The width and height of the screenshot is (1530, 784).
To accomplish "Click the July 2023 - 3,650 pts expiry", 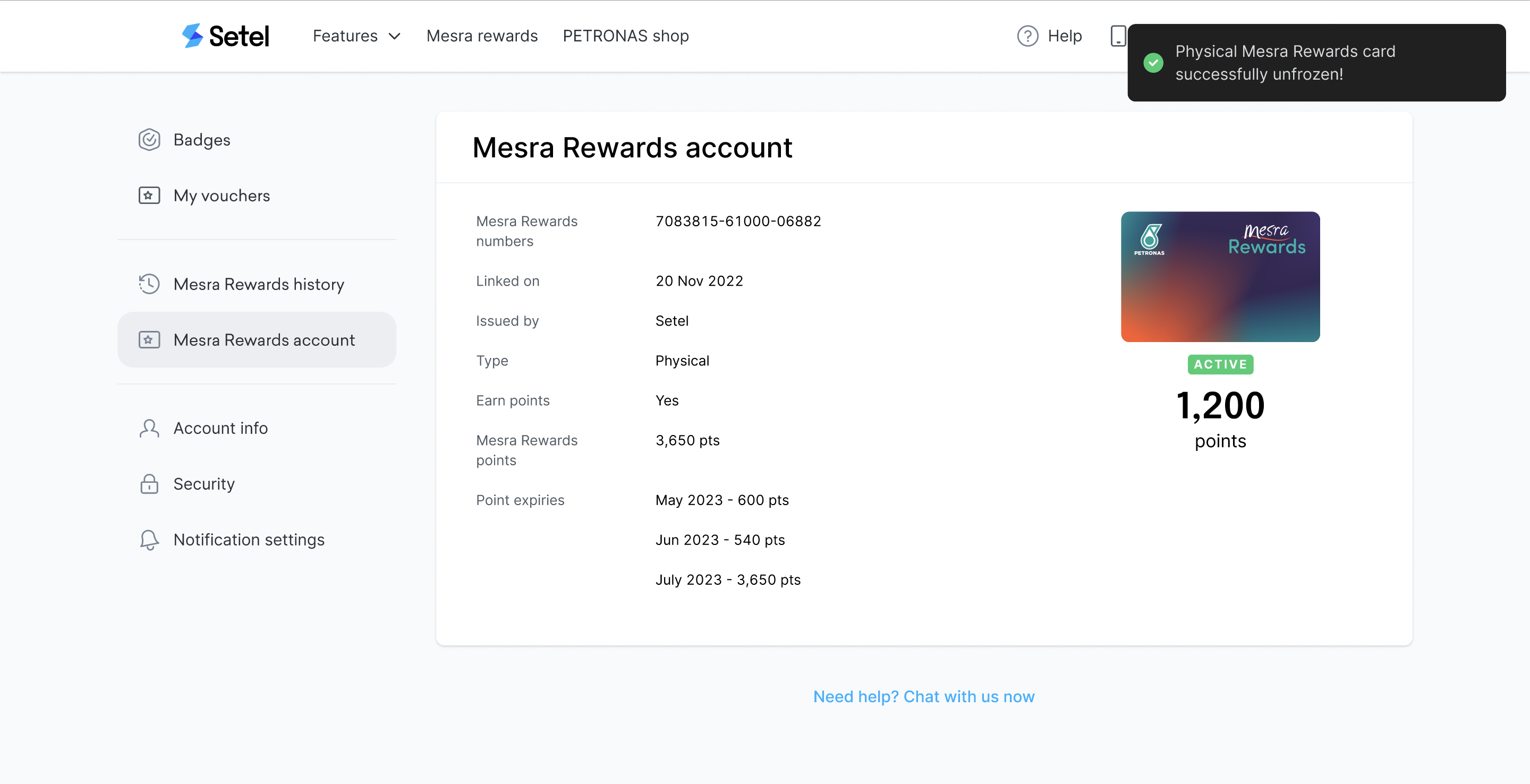I will (x=728, y=580).
